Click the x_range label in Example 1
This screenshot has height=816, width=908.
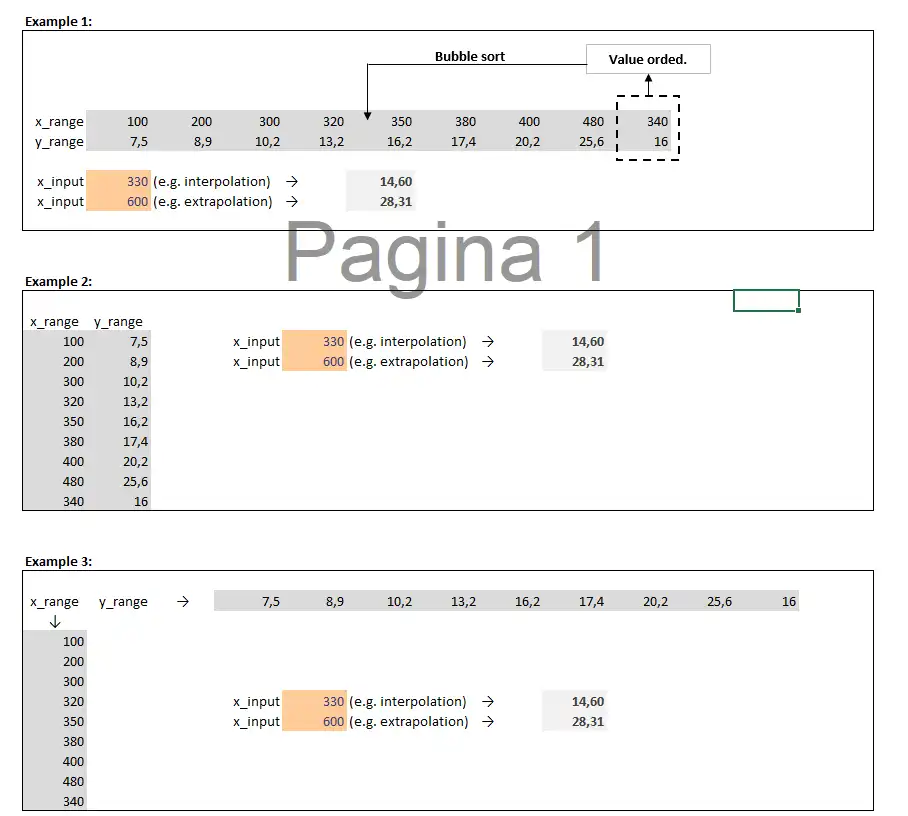(x=59, y=122)
